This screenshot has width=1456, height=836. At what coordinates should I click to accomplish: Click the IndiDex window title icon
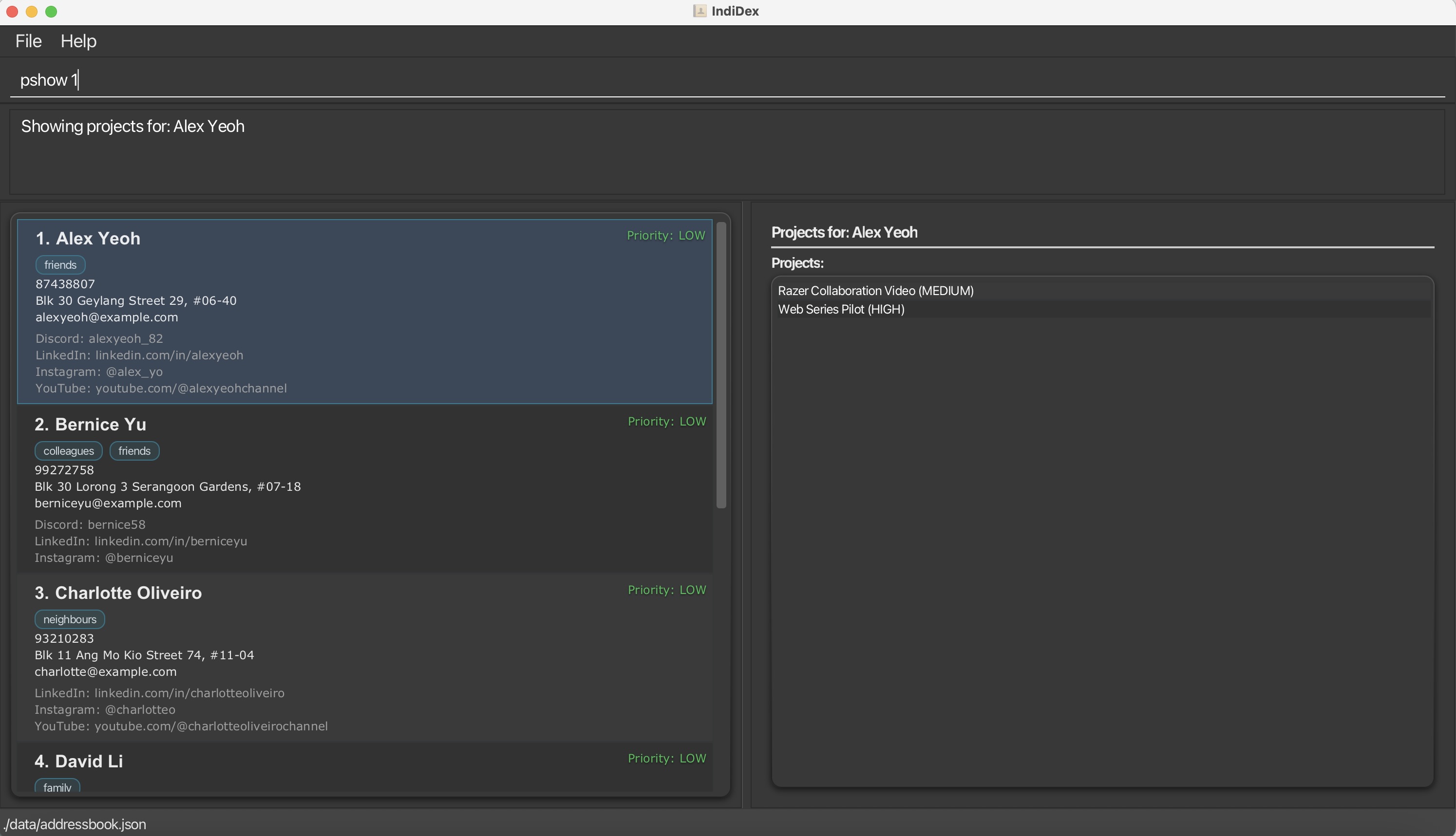click(x=700, y=11)
